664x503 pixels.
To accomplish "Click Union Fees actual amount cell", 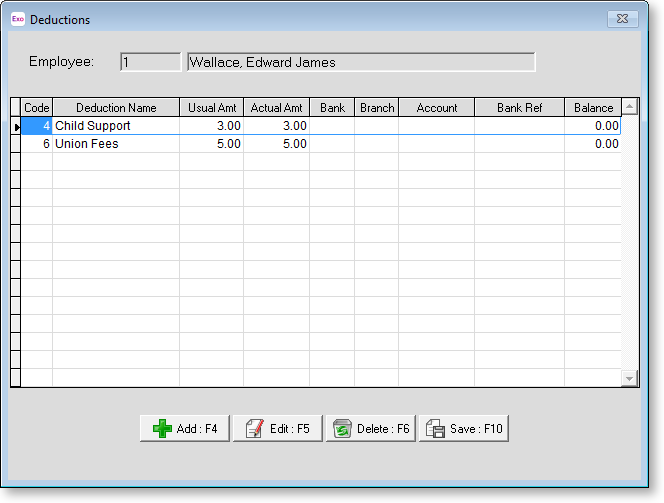I will coord(276,144).
